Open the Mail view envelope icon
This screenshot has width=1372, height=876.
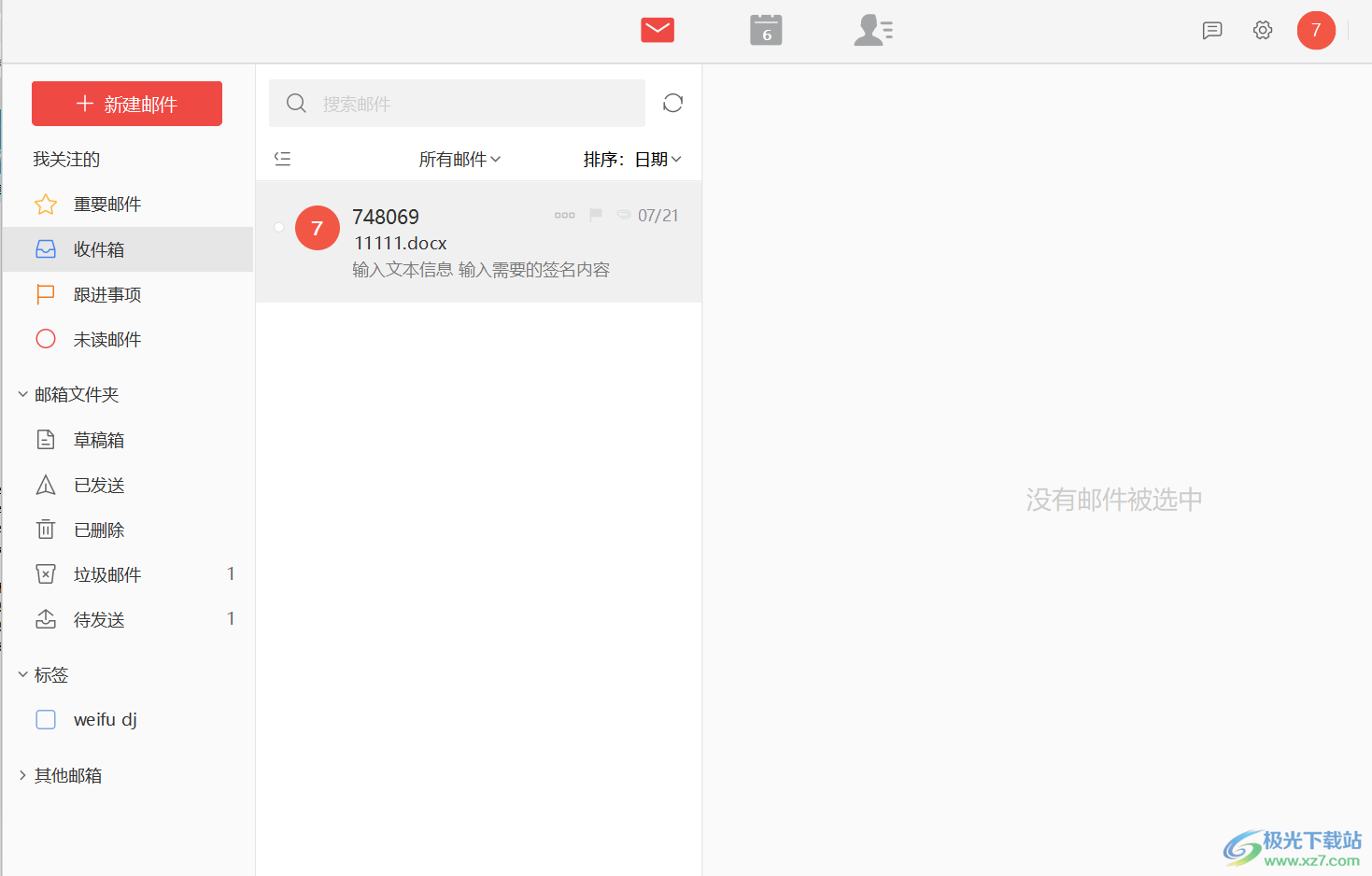(x=658, y=30)
